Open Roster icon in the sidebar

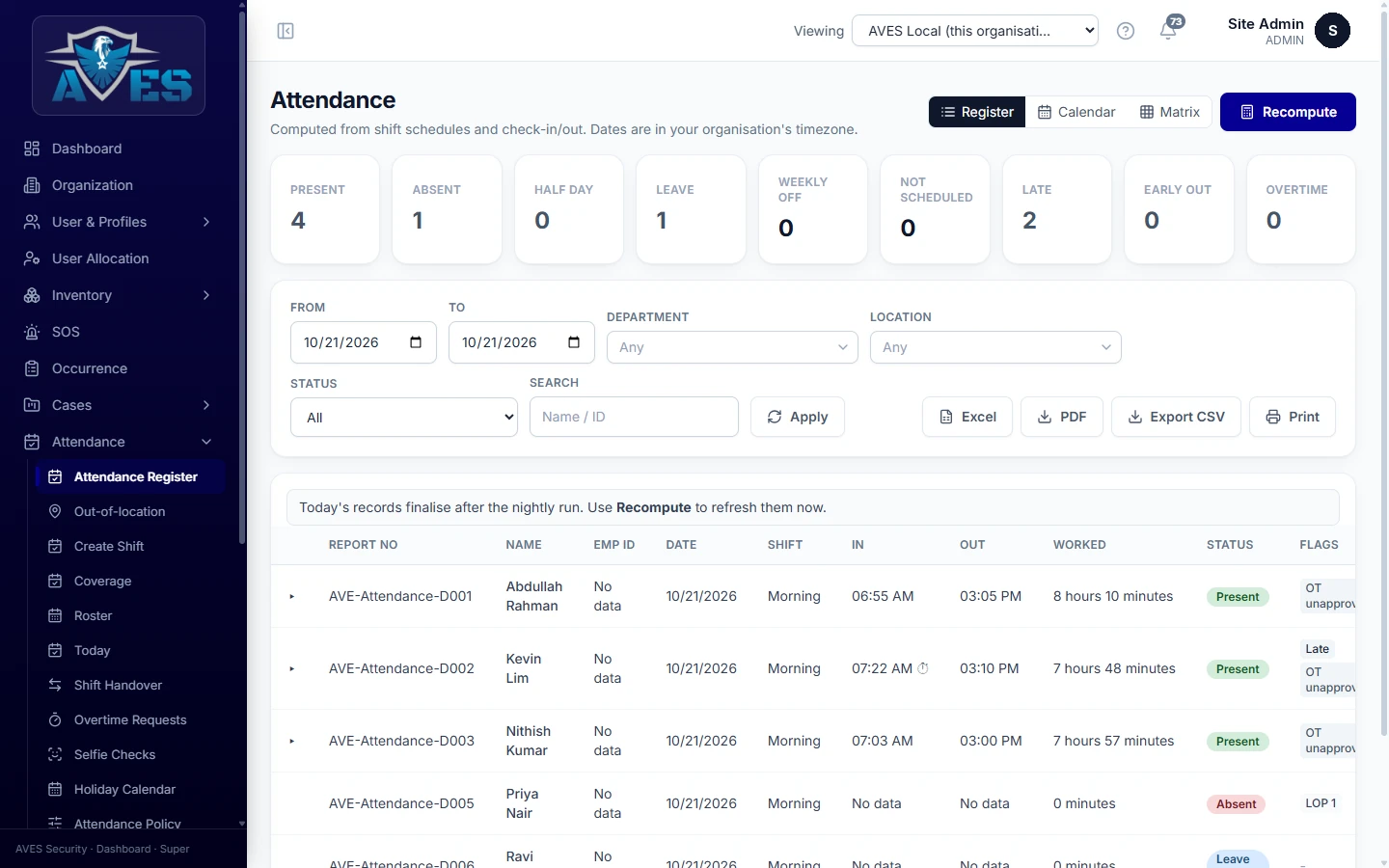coord(55,615)
